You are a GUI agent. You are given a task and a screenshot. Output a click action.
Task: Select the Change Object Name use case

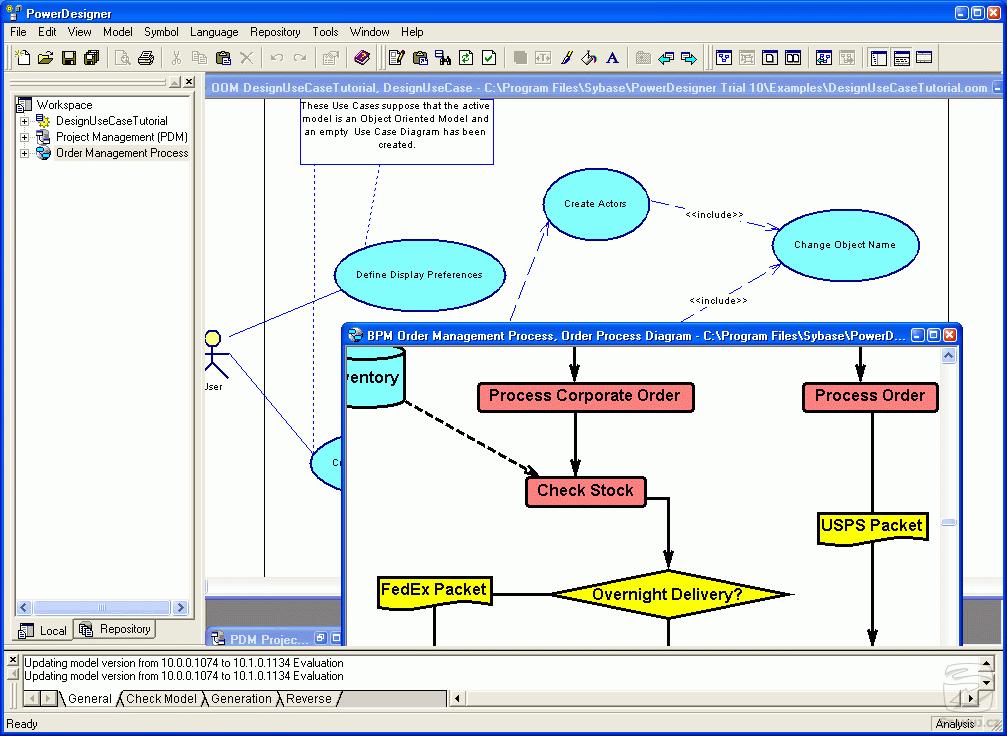click(845, 245)
